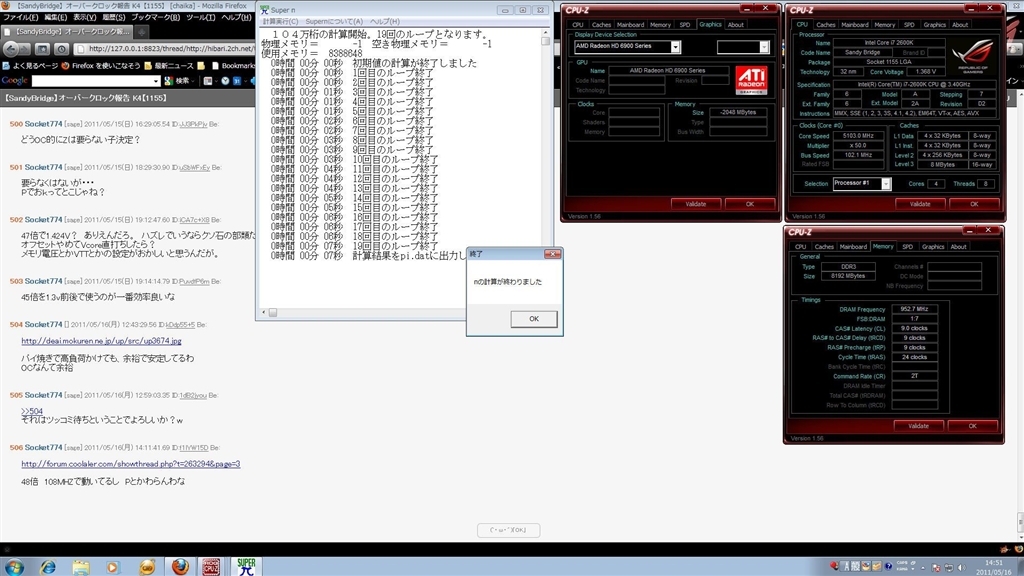Click 'Core Speed 5103.0 MHz' value
The width and height of the screenshot is (1024, 576).
[x=857, y=136]
